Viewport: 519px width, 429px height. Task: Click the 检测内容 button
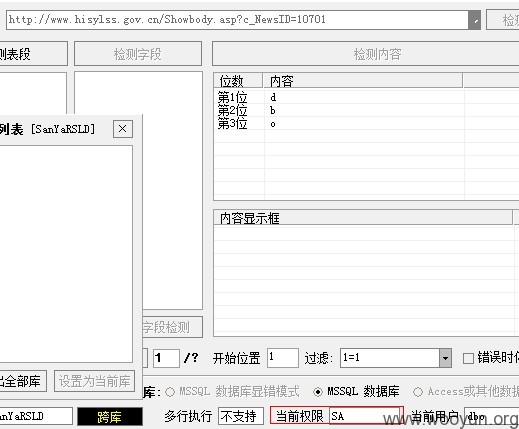click(365, 54)
